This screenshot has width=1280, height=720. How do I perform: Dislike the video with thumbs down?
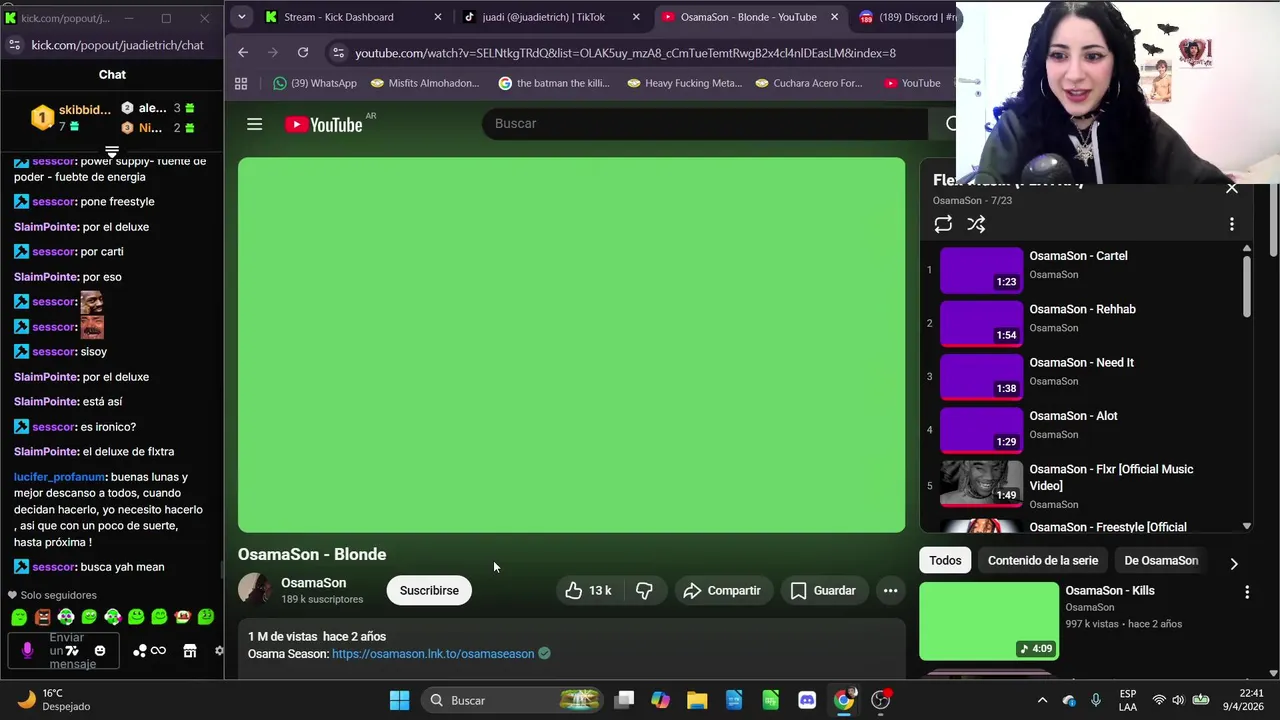click(644, 591)
